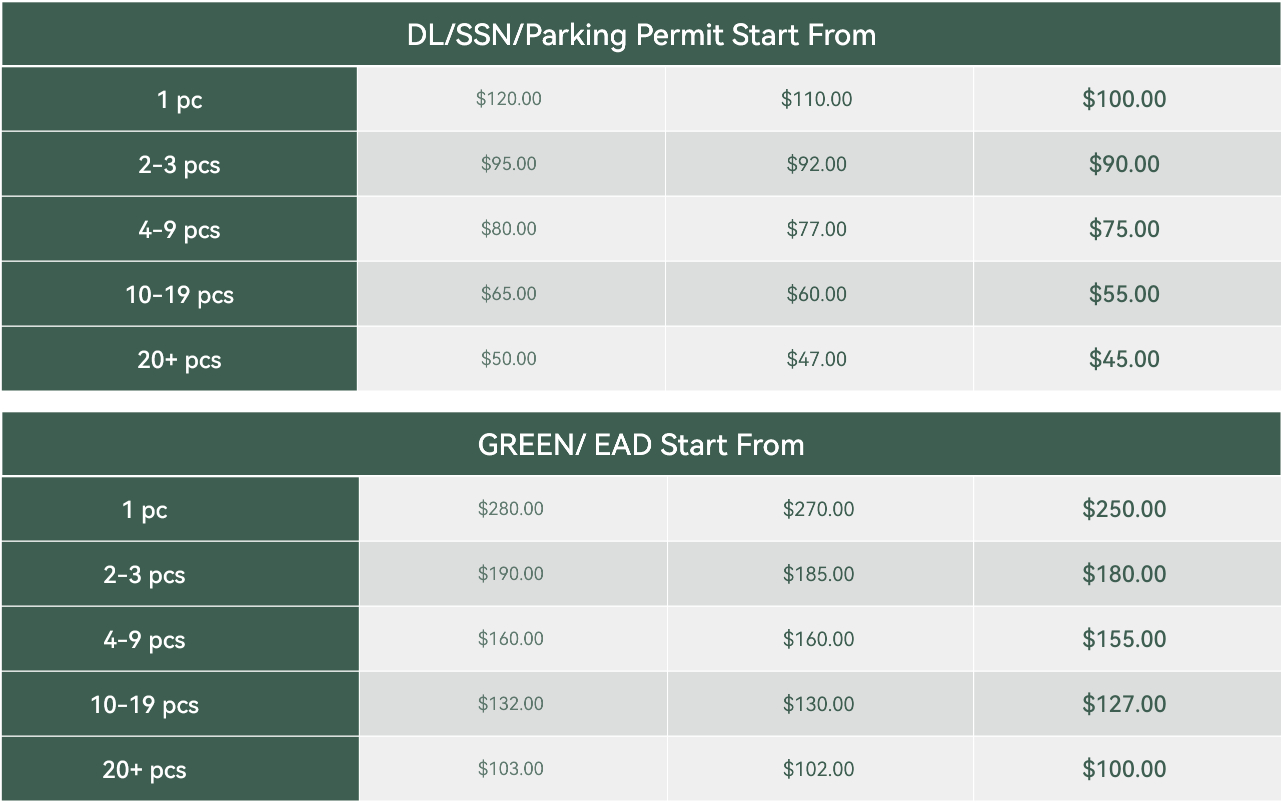
Task: Select the $250.00 price cell
Action: point(1124,509)
